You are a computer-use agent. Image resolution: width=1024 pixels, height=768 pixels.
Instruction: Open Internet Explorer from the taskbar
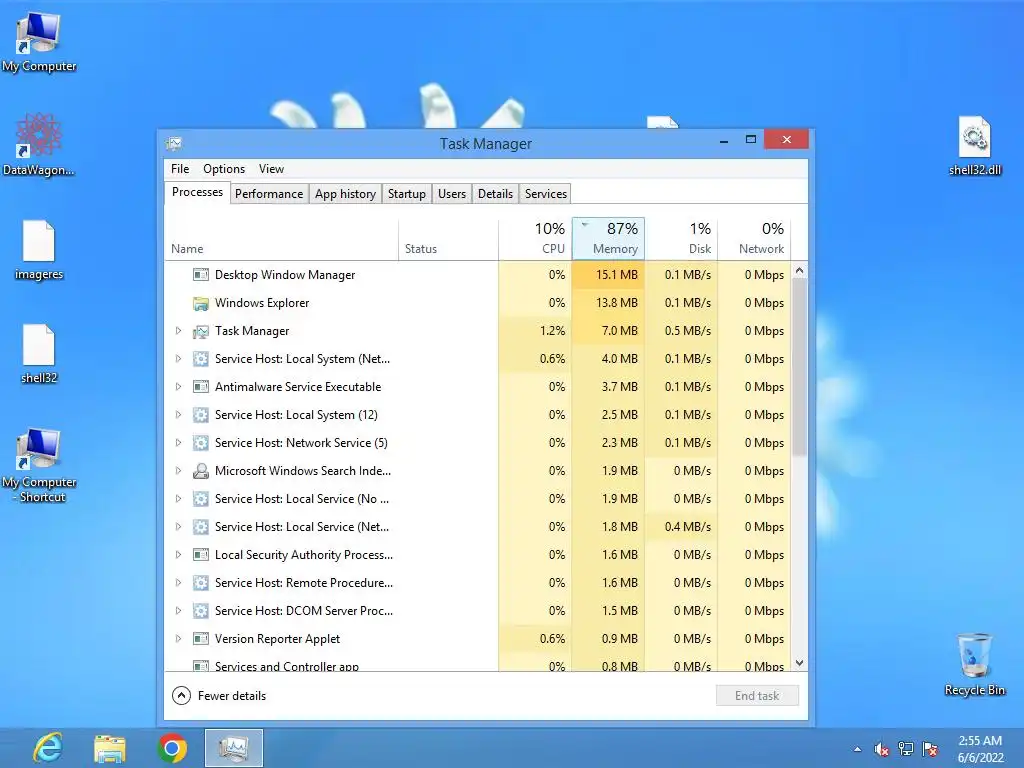coord(48,748)
